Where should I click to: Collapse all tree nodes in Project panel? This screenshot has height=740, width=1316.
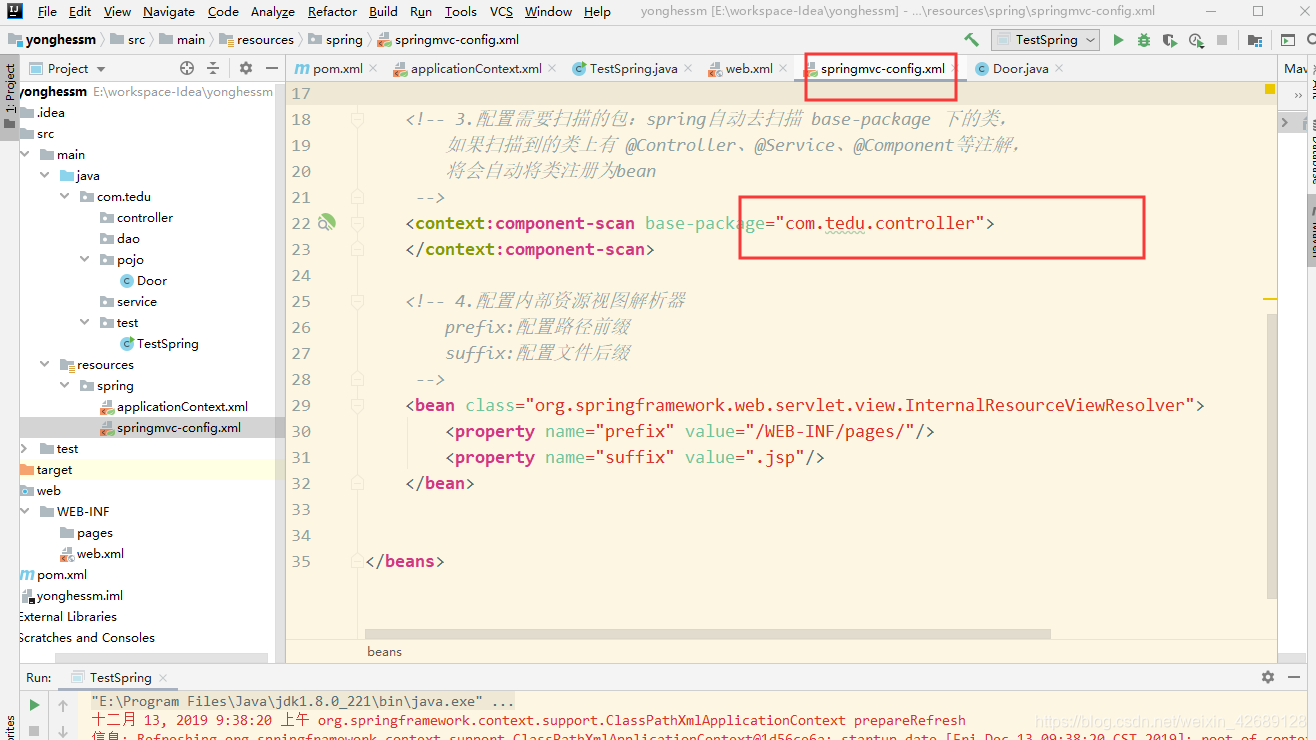212,68
